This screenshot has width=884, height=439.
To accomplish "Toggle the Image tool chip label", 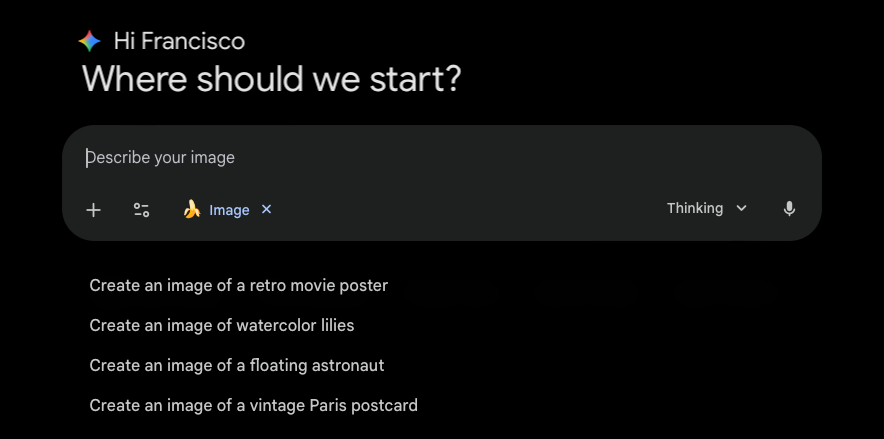I will click(229, 210).
